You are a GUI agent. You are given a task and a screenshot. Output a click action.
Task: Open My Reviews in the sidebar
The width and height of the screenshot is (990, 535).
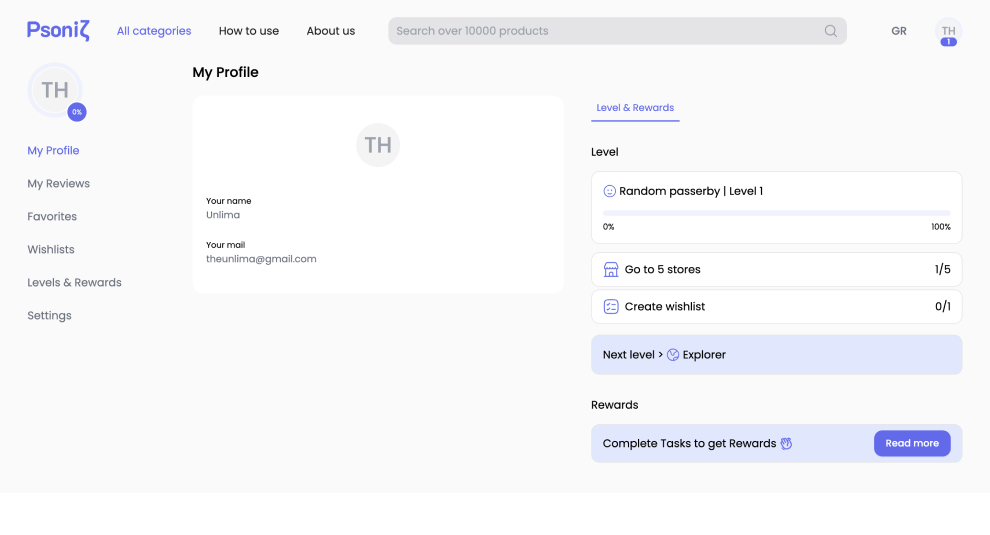[x=58, y=184]
